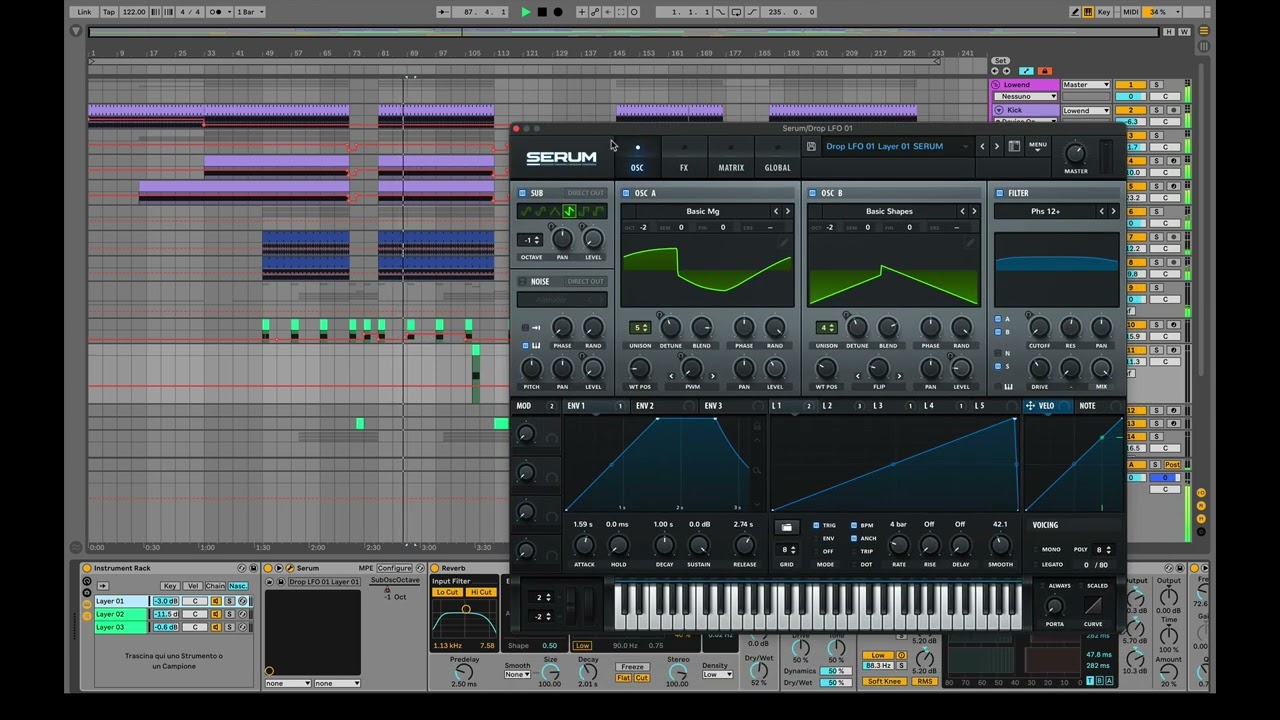The height and width of the screenshot is (720, 1280).
Task: Start playback with the green play button
Action: point(526,12)
